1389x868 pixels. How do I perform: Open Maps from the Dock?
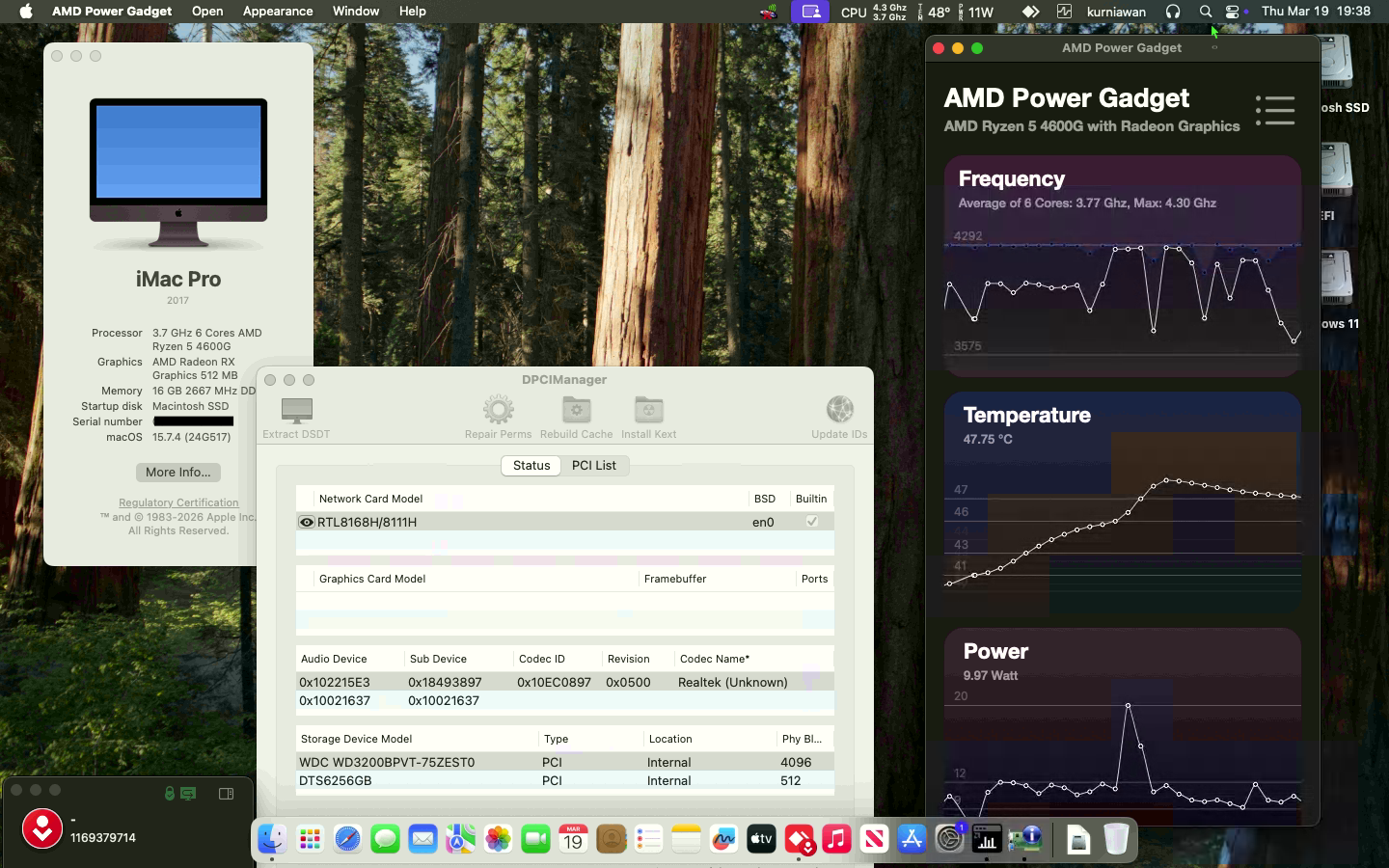click(460, 839)
